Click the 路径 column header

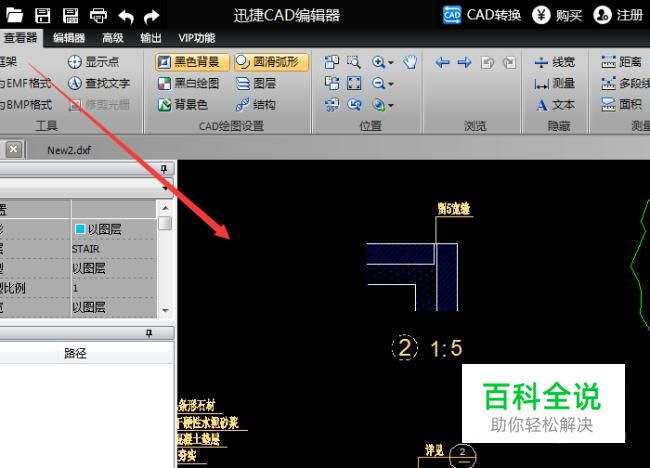75,353
